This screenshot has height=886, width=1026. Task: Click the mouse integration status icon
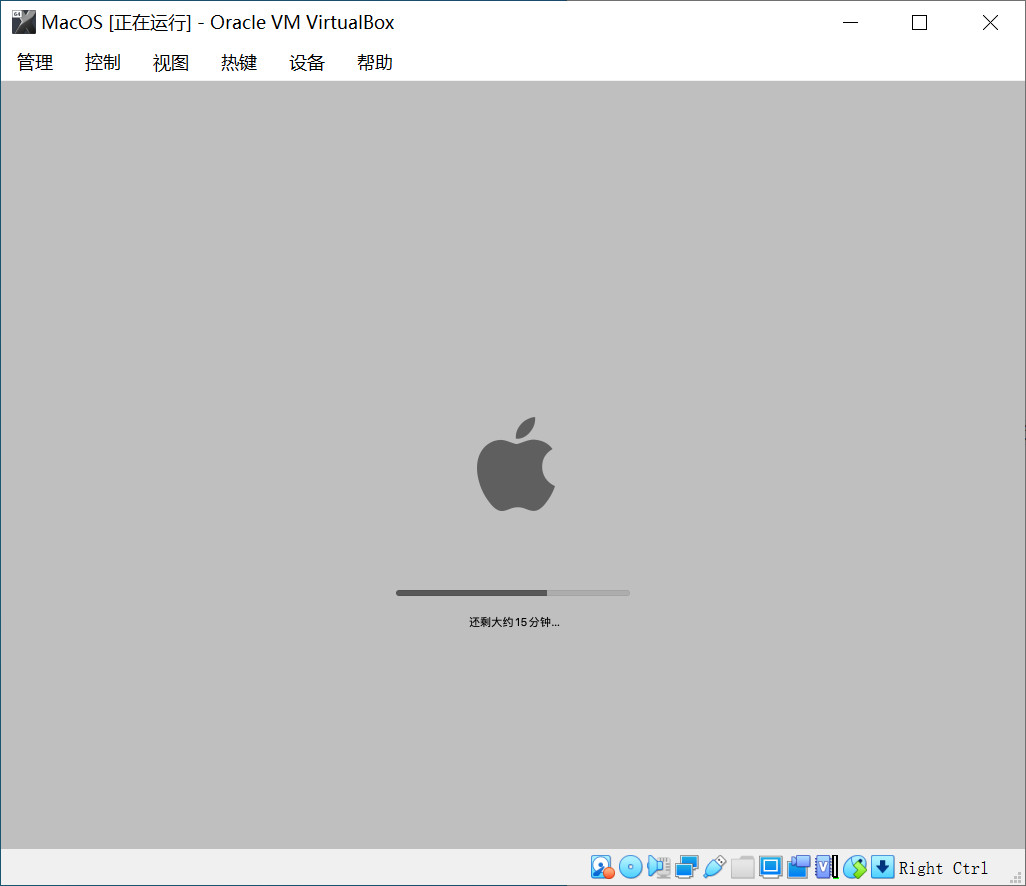(x=855, y=867)
